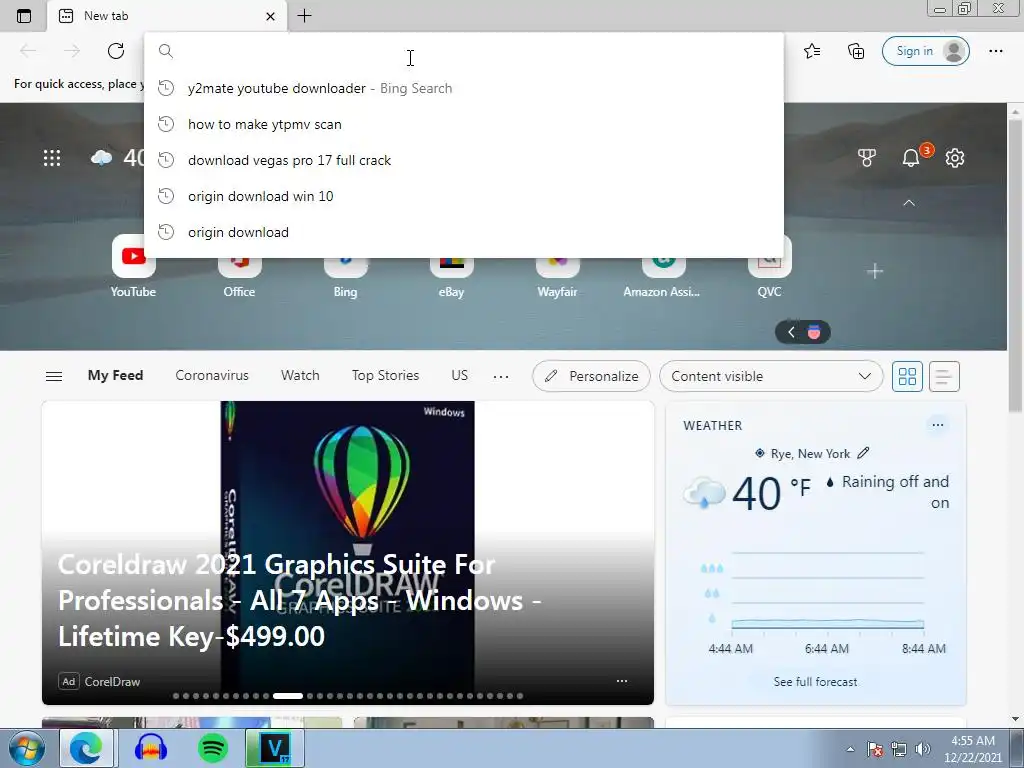The height and width of the screenshot is (768, 1024).
Task: Show more feed categories ellipsis
Action: [x=501, y=377]
